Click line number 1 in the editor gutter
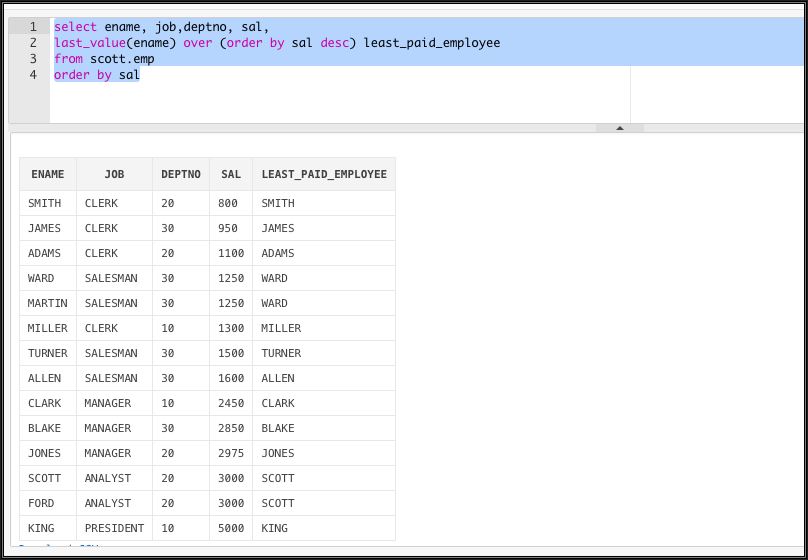Image resolution: width=808 pixels, height=560 pixels. 33,27
